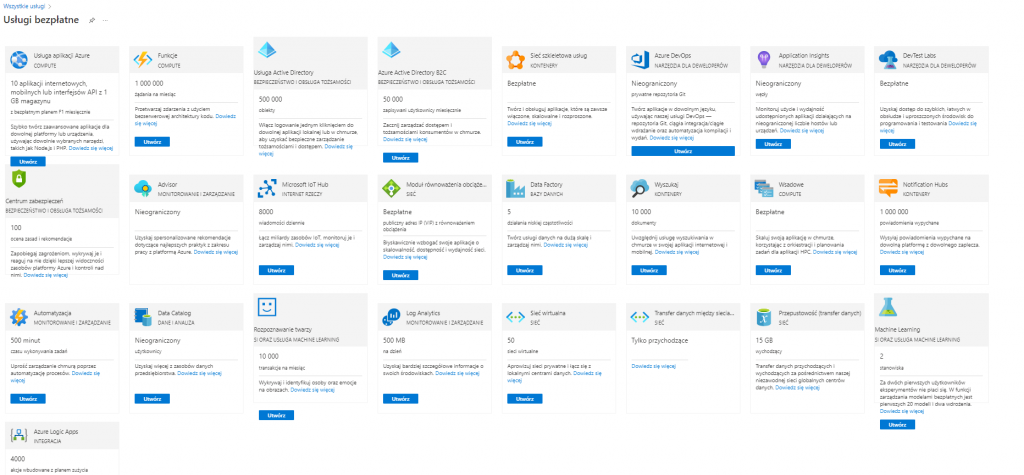Click Utwórz under Funkcje
Viewport: 1024px width, 475px height.
[152, 141]
